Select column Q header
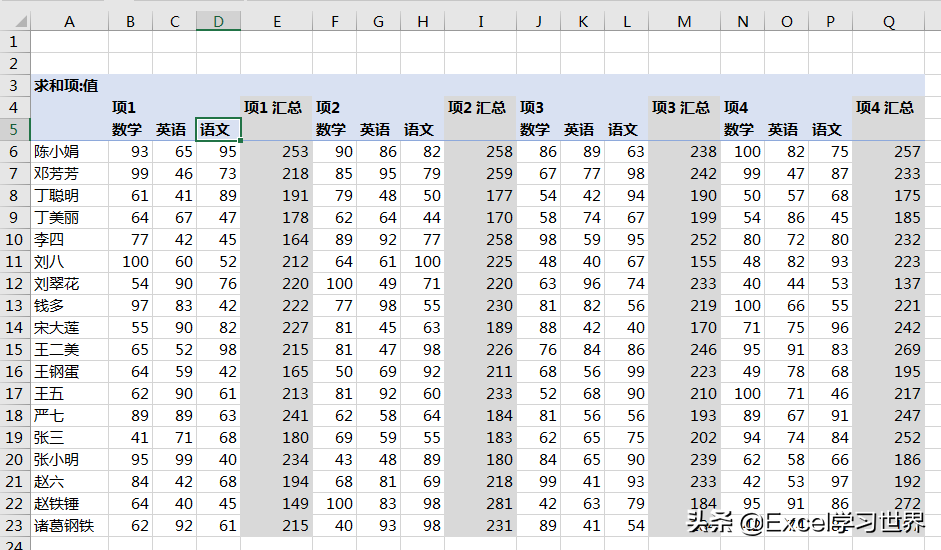The width and height of the screenshot is (941, 550). (x=889, y=22)
